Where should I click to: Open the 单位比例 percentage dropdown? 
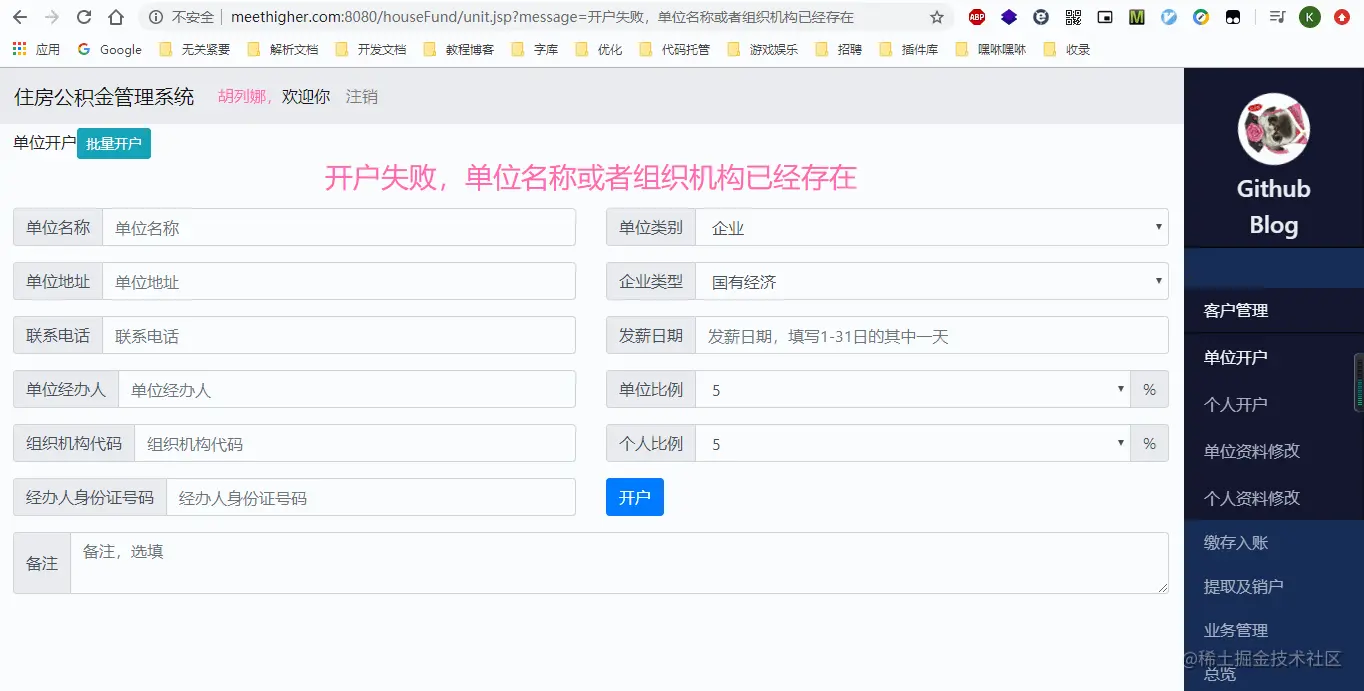913,389
